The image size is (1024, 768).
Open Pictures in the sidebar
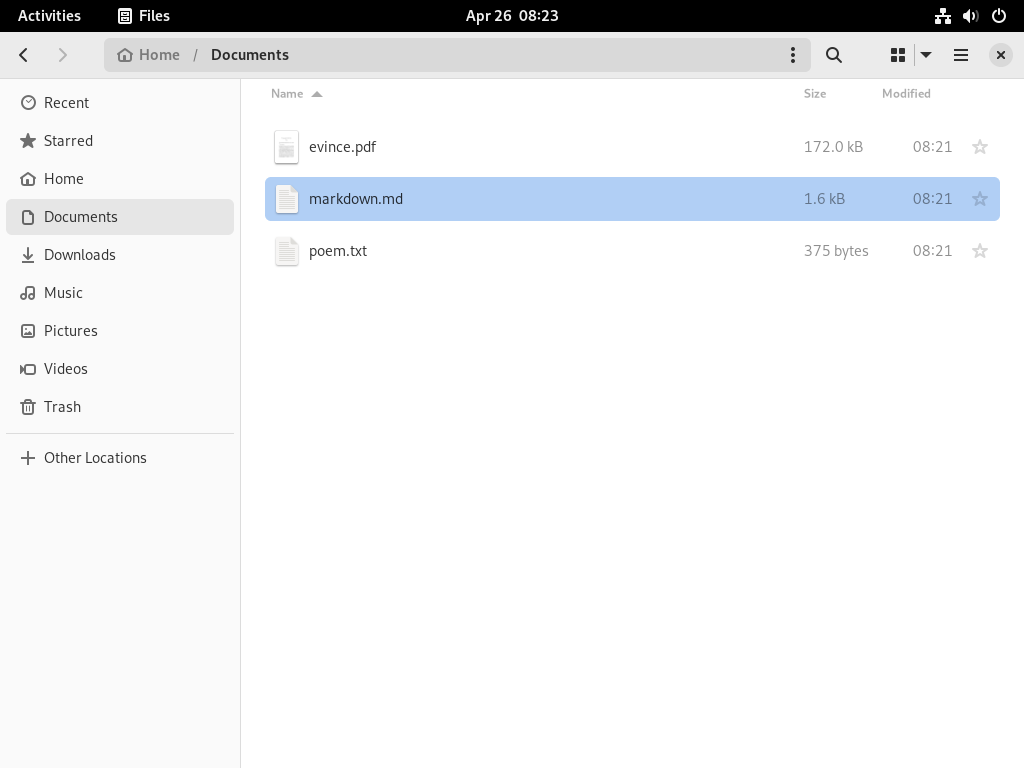point(120,330)
